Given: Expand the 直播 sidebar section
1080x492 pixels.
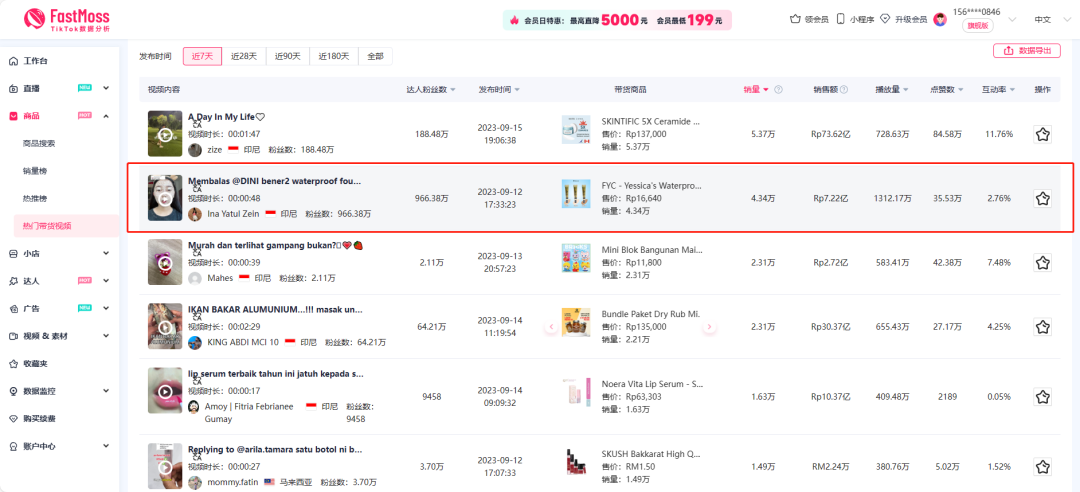Looking at the screenshot, I should [106, 89].
